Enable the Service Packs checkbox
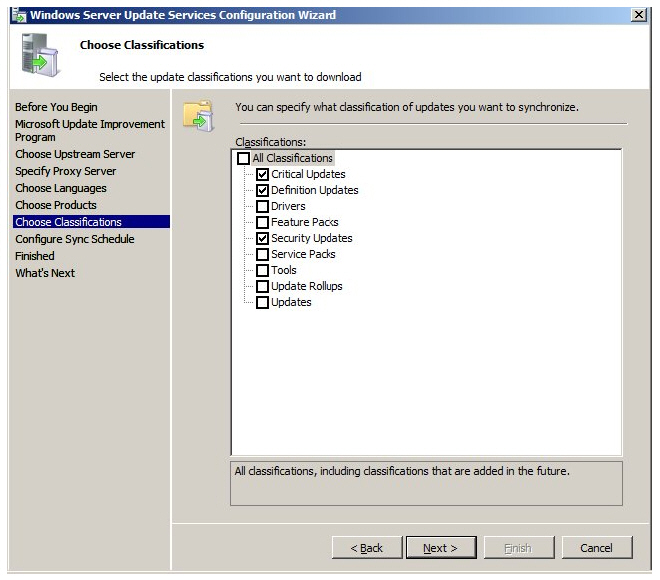660x580 pixels. (262, 254)
